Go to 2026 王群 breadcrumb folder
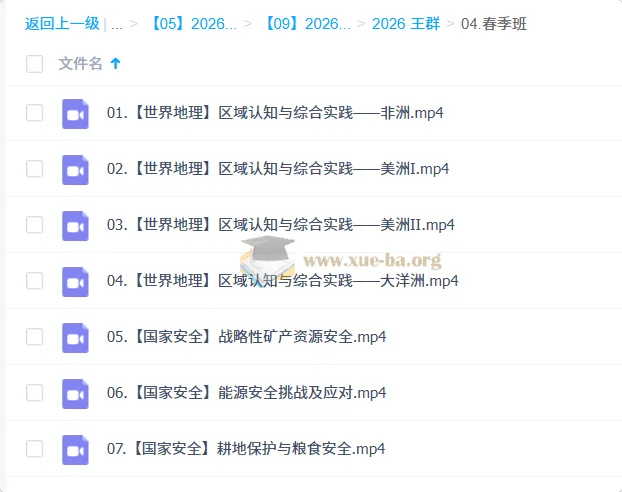This screenshot has width=622, height=492. (x=406, y=24)
